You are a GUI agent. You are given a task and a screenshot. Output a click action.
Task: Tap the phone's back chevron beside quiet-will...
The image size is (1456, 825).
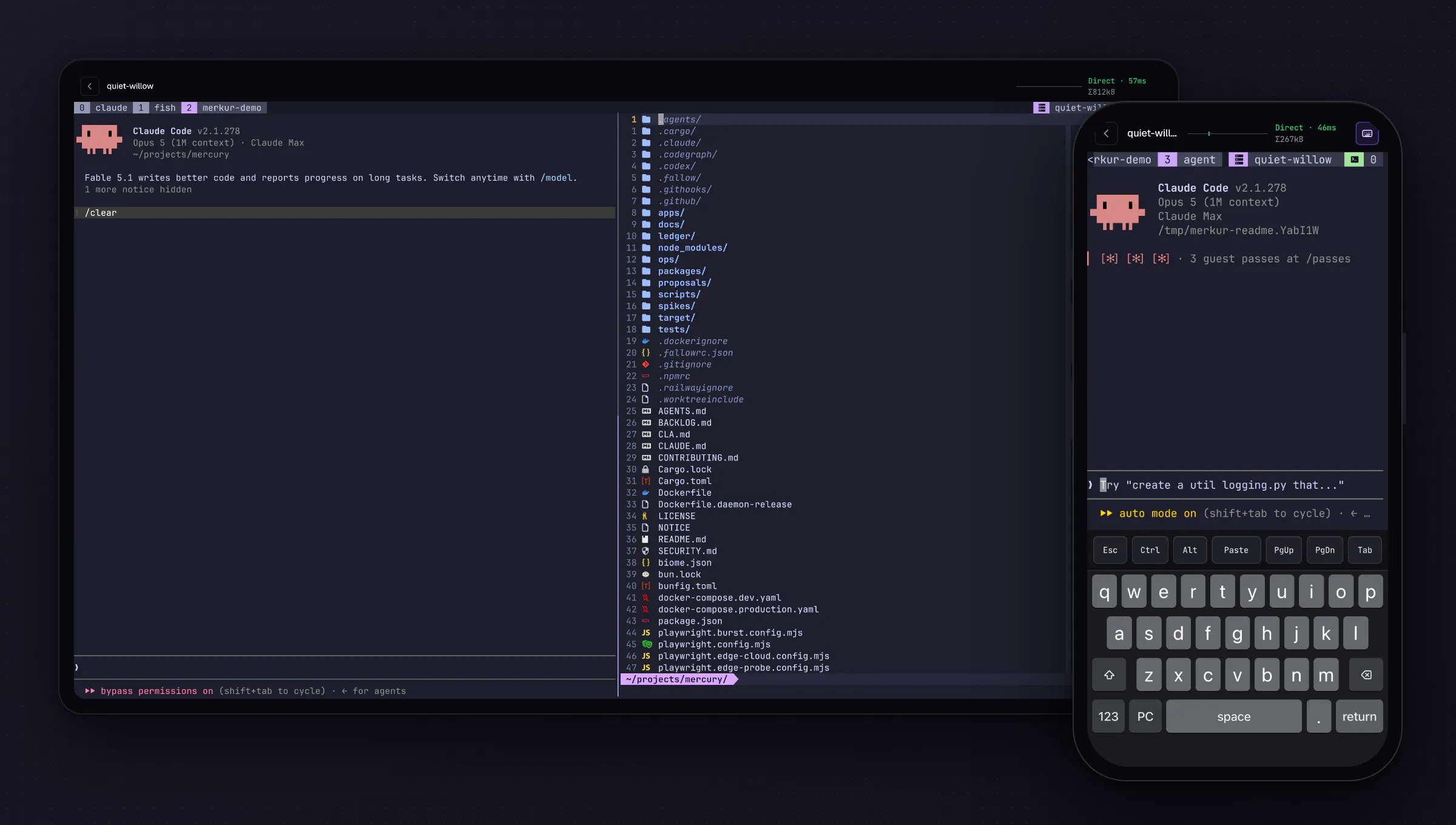[1107, 133]
